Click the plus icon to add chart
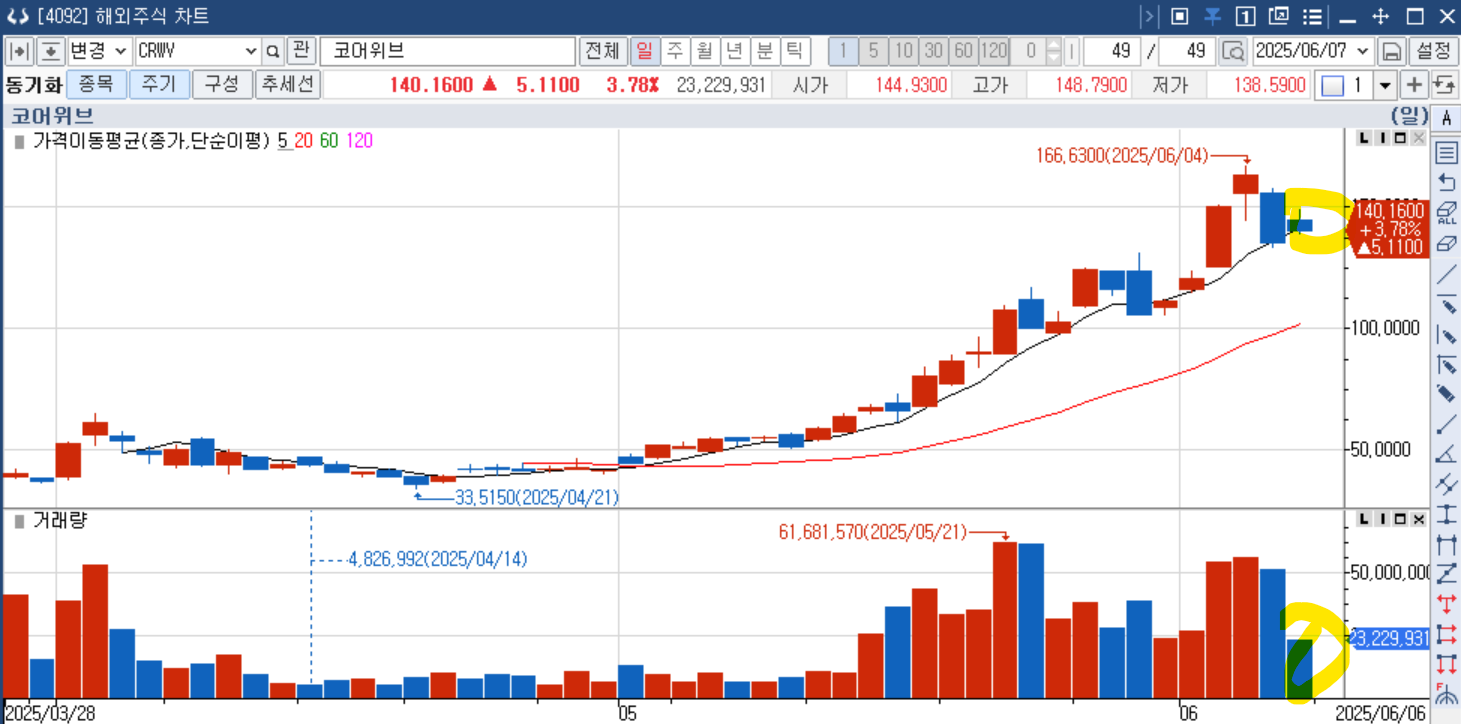 pos(1415,85)
